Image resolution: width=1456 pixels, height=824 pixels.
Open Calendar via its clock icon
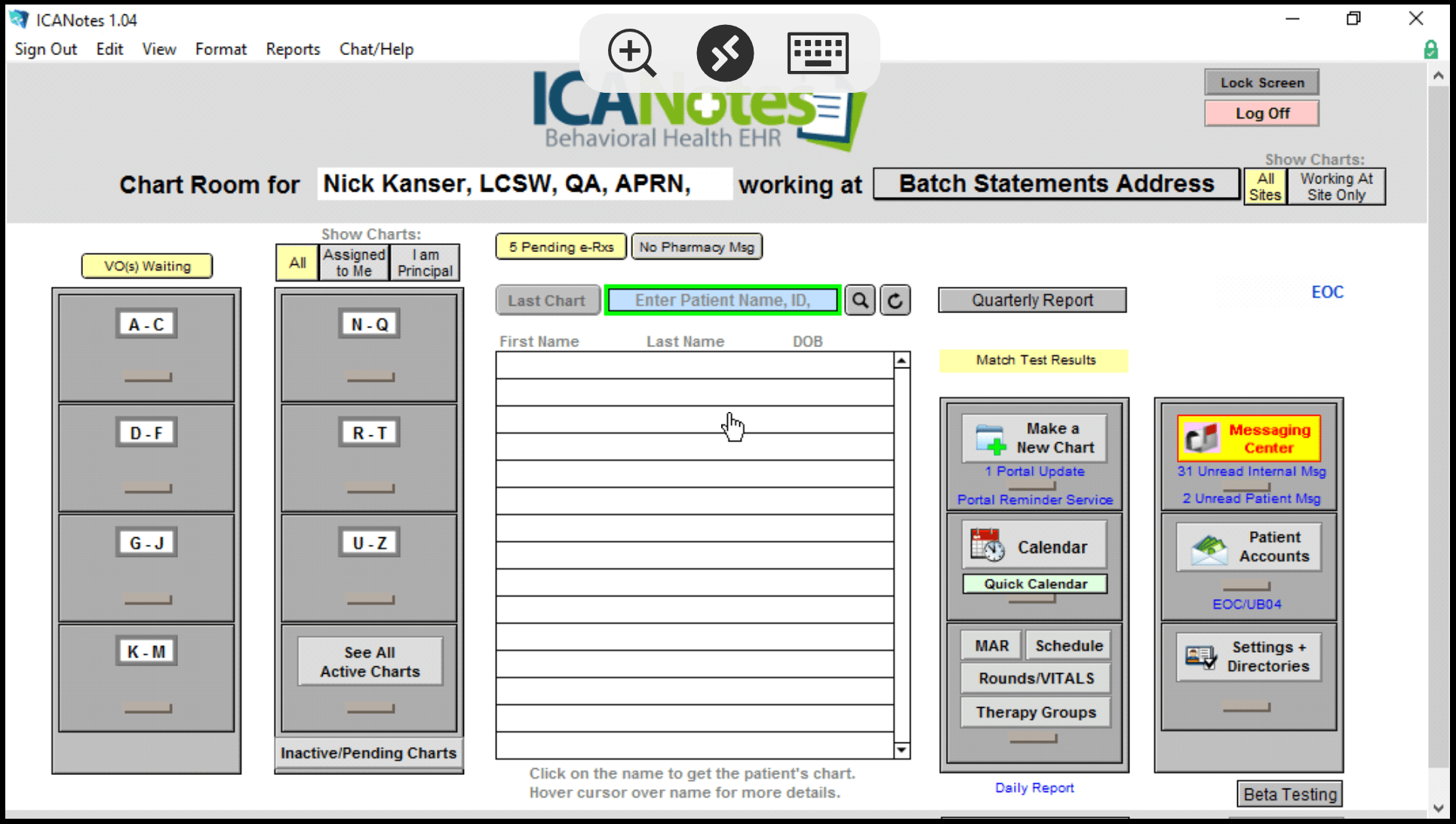pos(988,546)
